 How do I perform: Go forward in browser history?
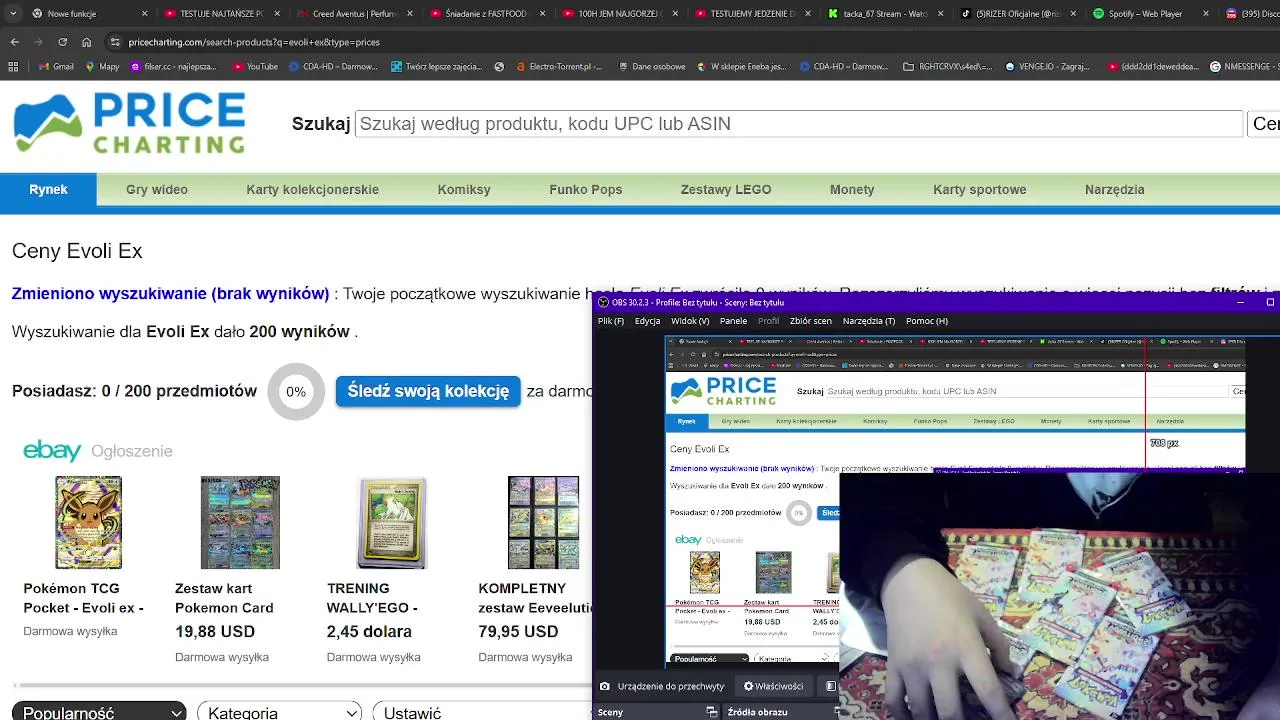(38, 42)
